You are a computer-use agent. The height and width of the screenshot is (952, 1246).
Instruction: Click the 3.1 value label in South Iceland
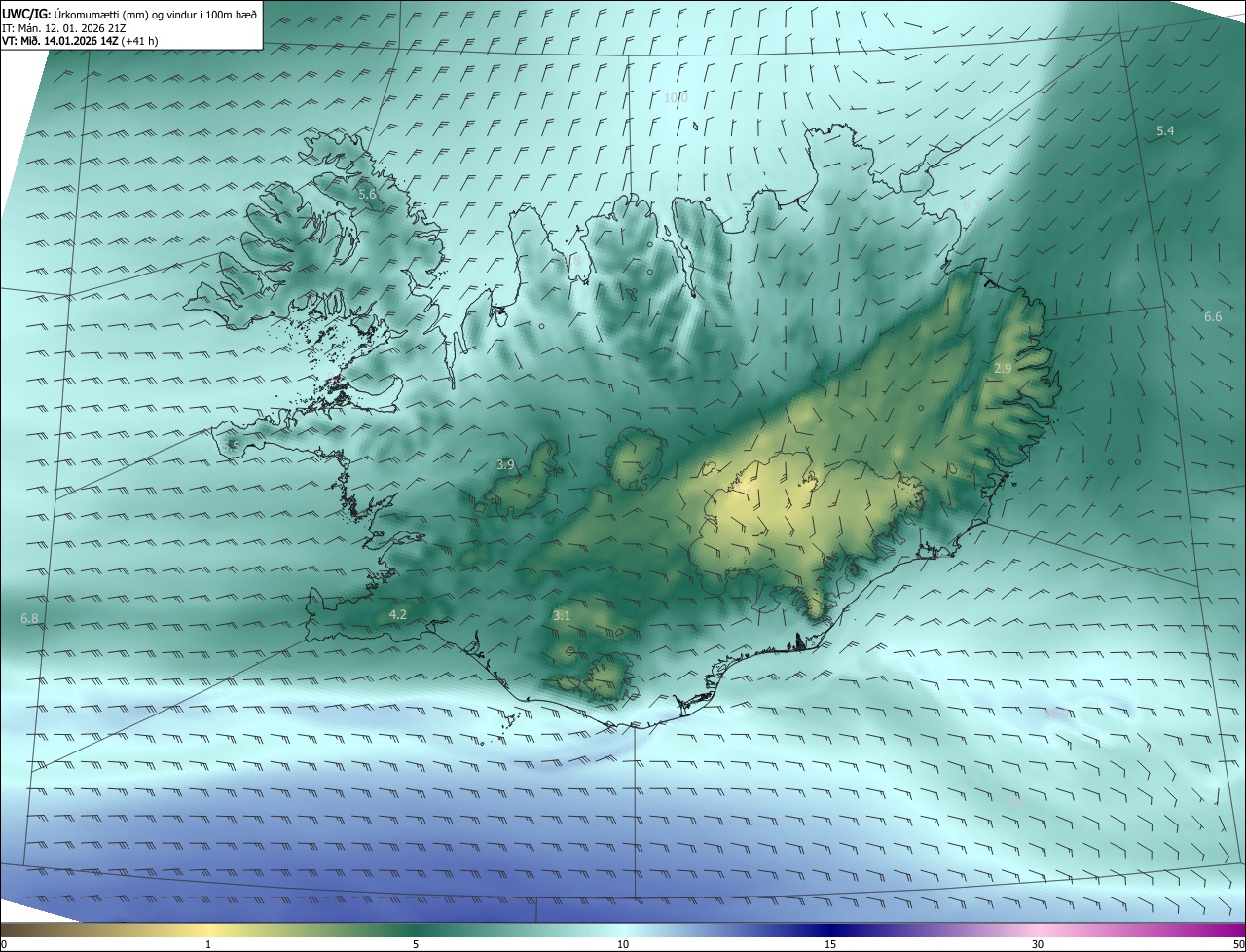[x=562, y=616]
